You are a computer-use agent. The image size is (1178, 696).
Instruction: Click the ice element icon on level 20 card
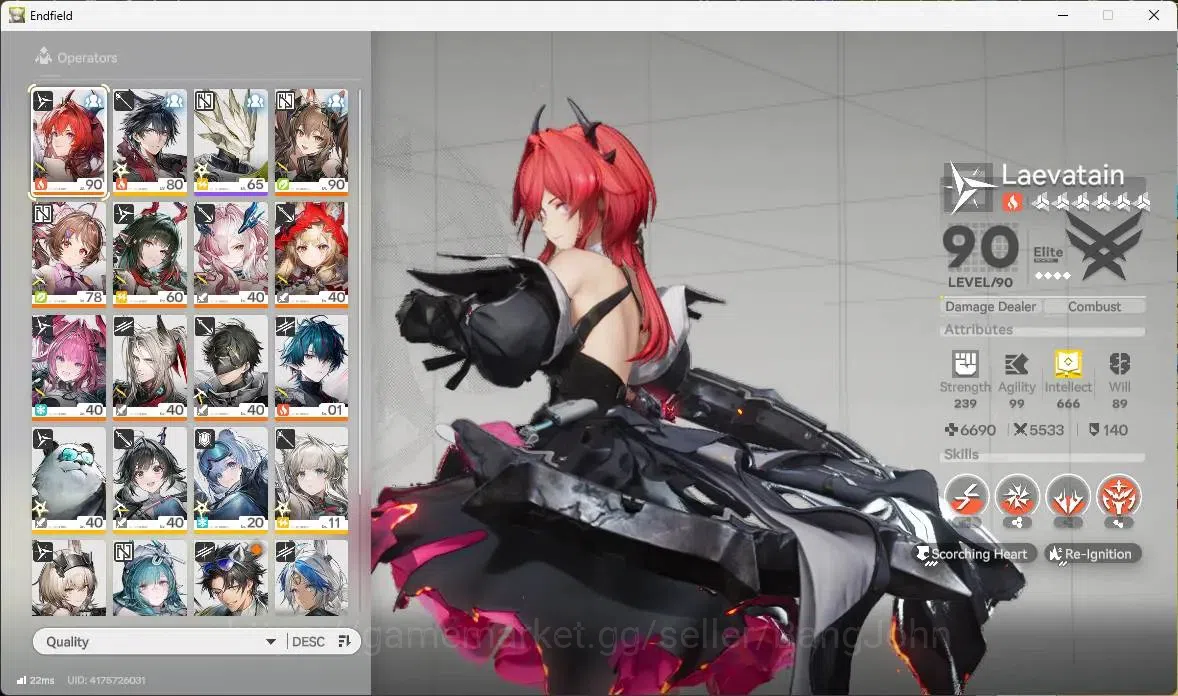[202, 523]
